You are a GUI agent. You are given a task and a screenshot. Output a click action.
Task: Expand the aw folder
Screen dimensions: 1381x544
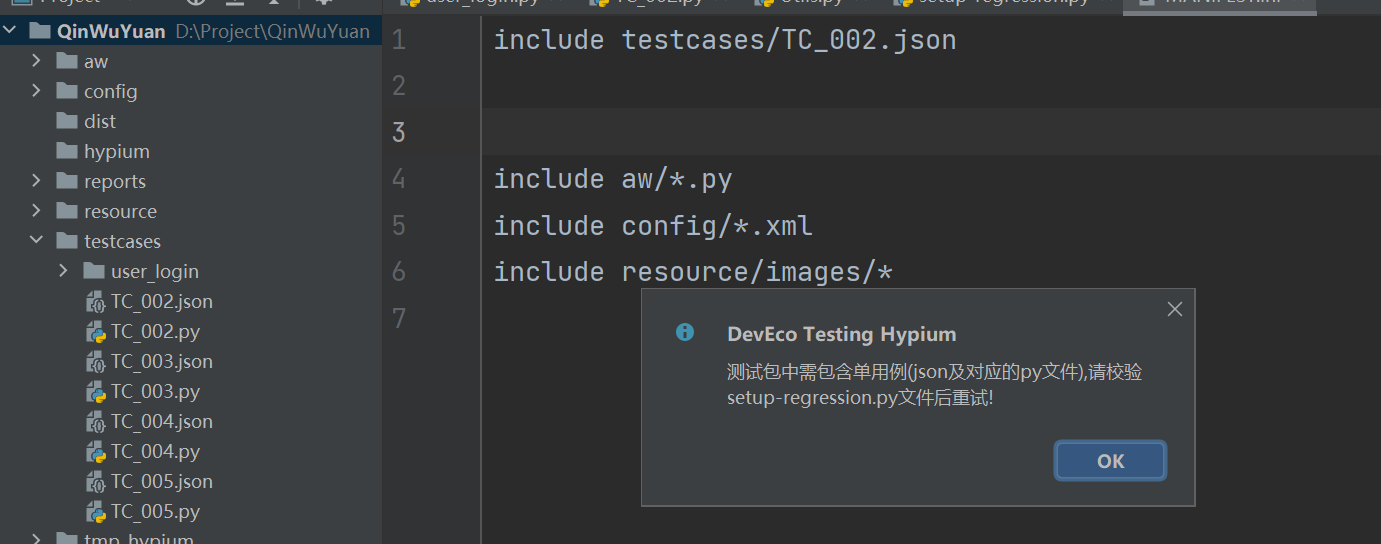pos(36,61)
